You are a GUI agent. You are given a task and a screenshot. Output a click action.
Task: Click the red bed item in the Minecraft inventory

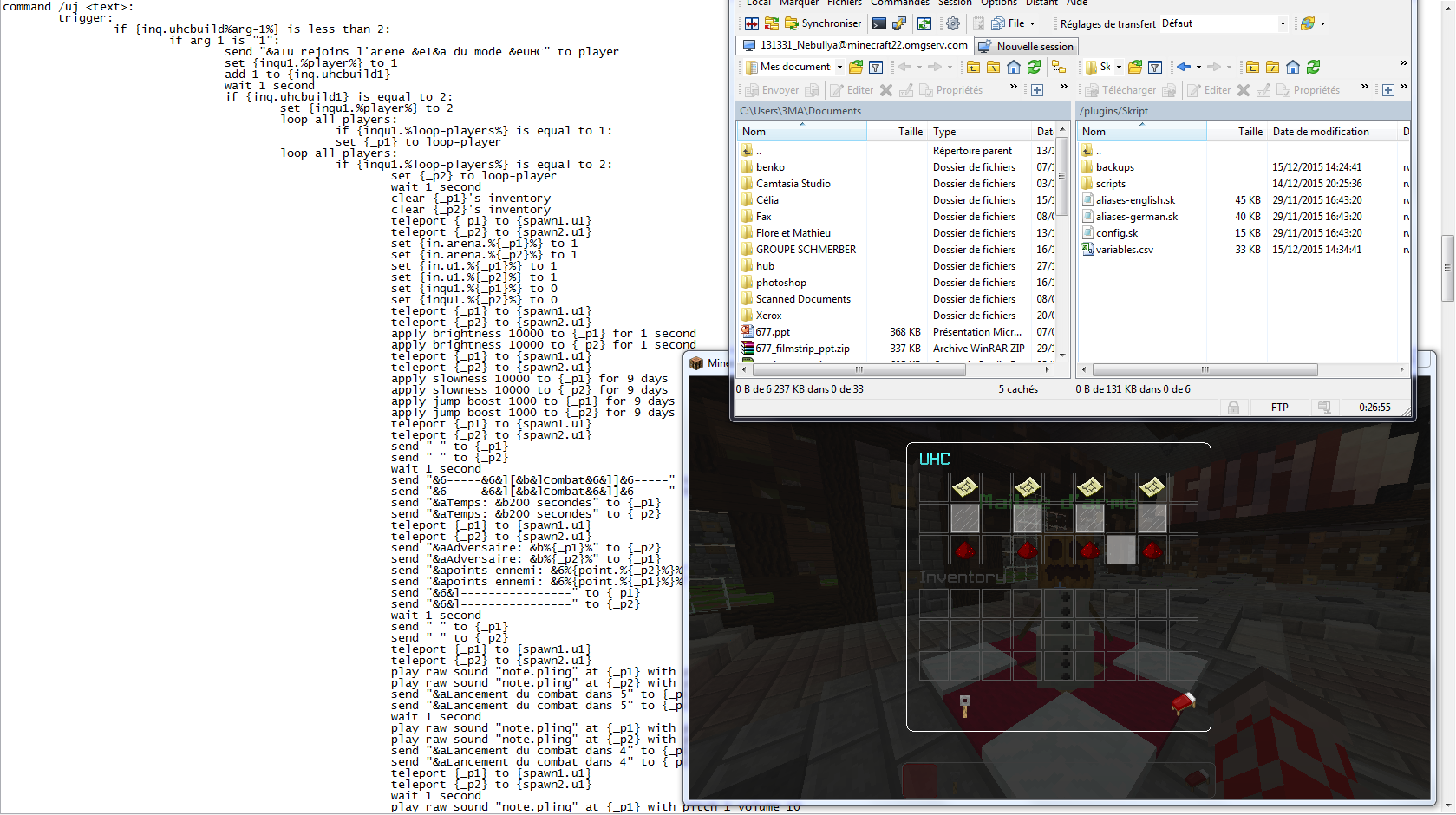1184,702
